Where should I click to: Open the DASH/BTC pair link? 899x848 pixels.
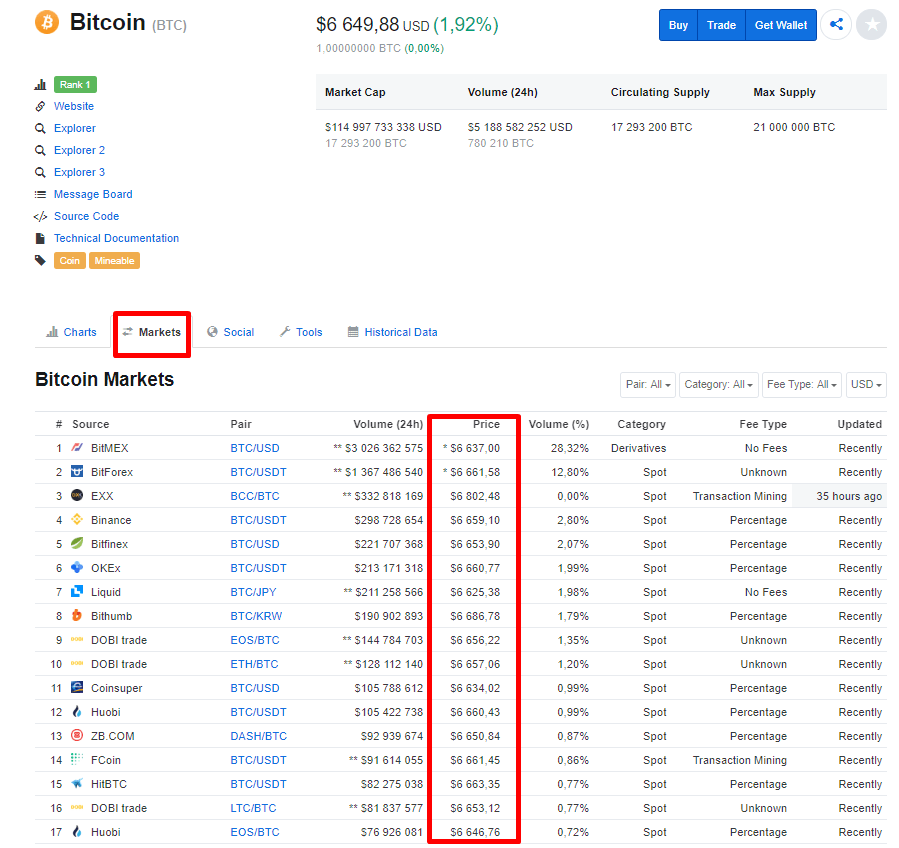click(x=259, y=736)
